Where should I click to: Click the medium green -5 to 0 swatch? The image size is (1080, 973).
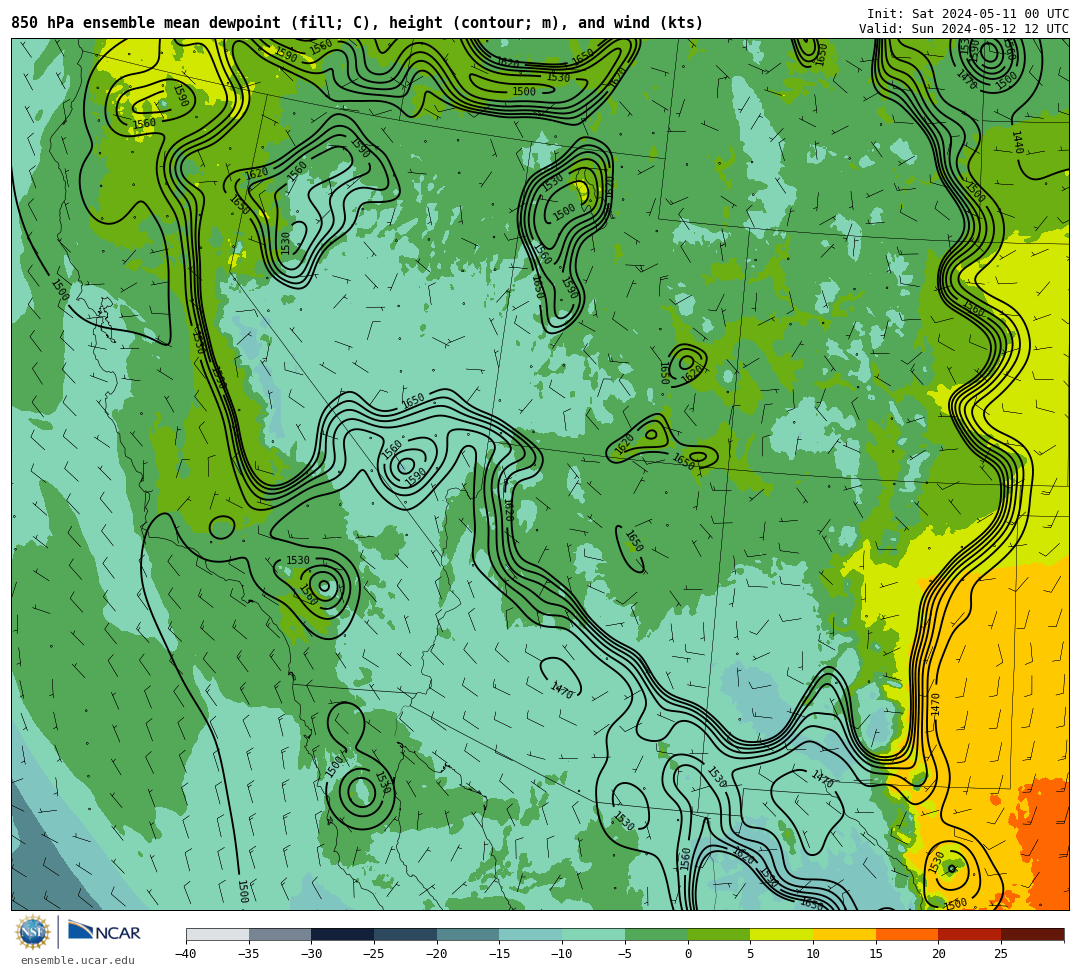(656, 934)
